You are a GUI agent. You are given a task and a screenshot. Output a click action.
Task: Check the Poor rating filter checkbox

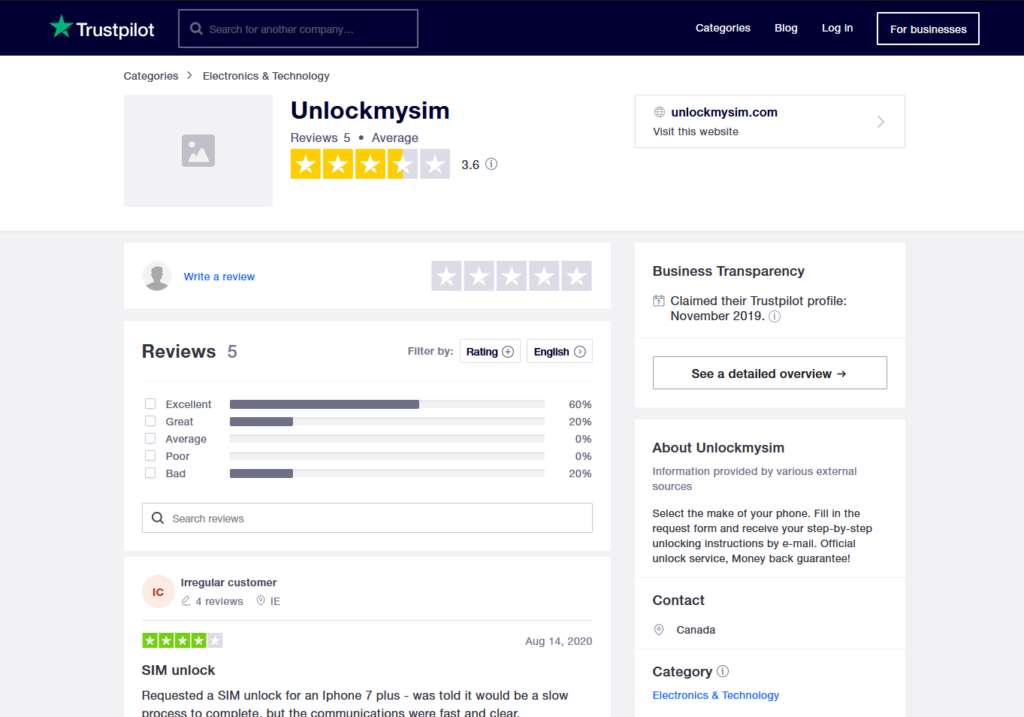[x=150, y=456]
